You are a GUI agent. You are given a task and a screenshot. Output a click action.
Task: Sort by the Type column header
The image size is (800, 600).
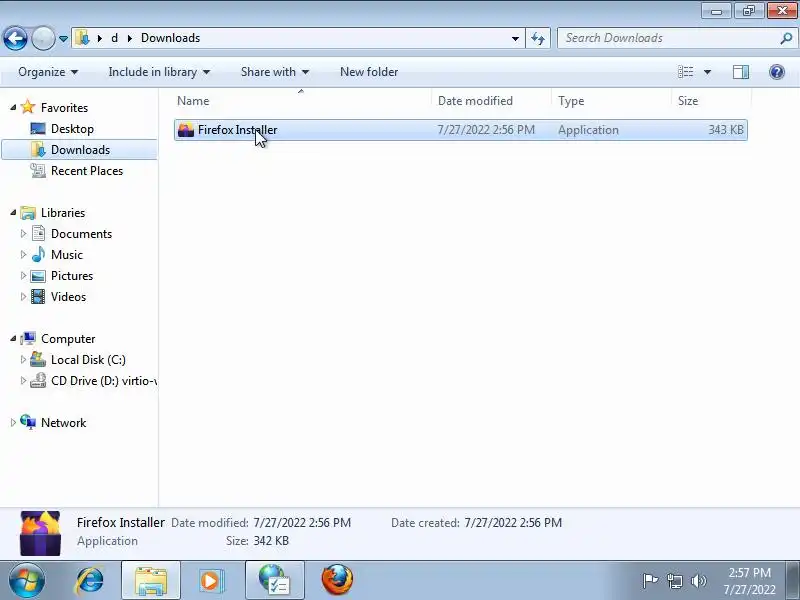coord(611,101)
